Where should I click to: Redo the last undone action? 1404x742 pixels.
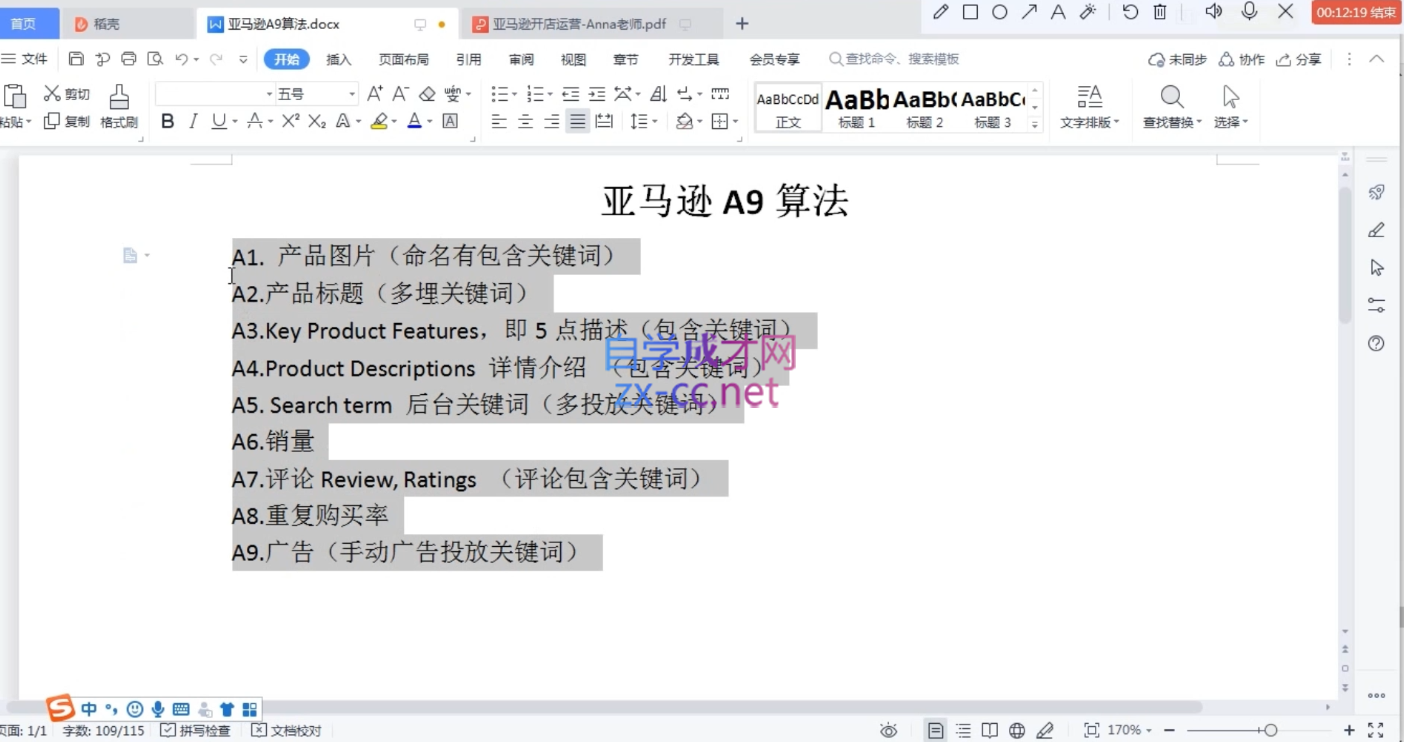(216, 59)
